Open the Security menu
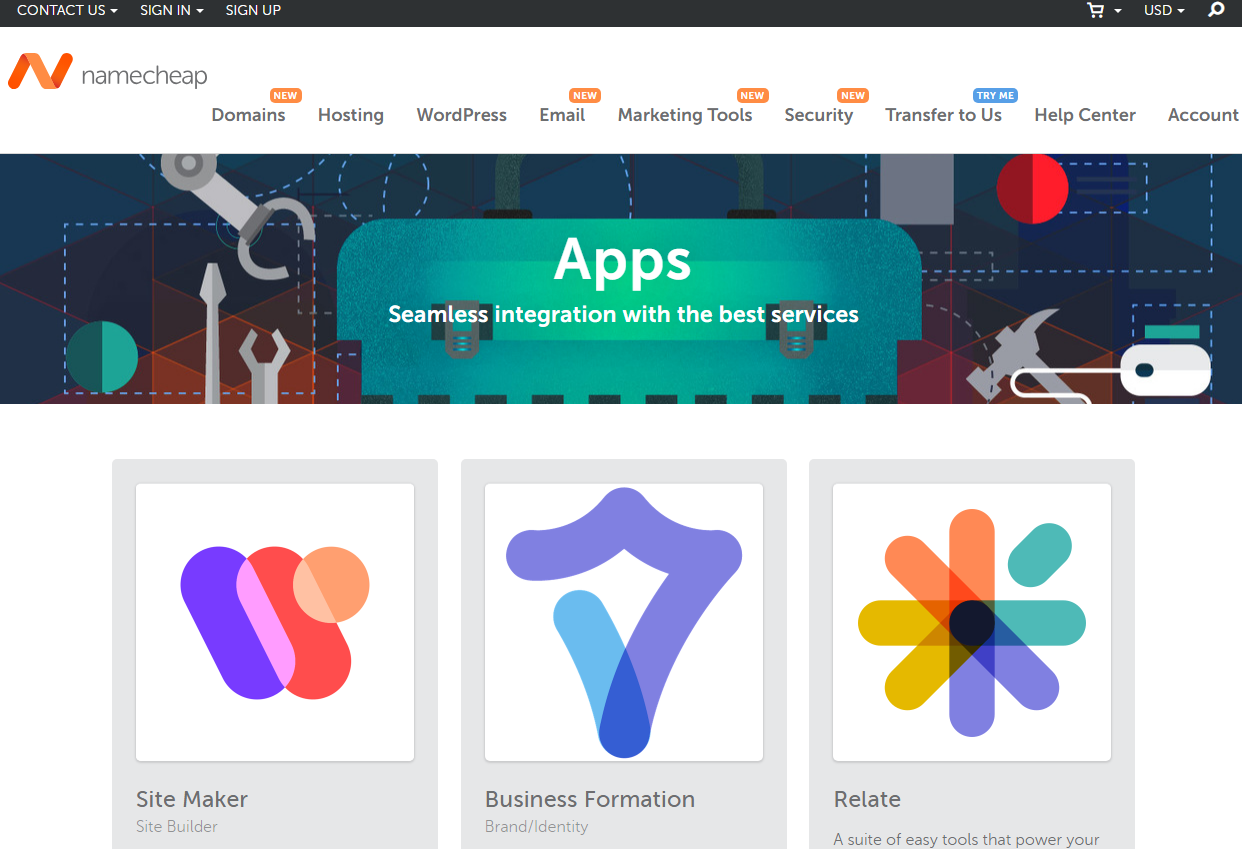Screen dimensions: 1242x849 (819, 115)
